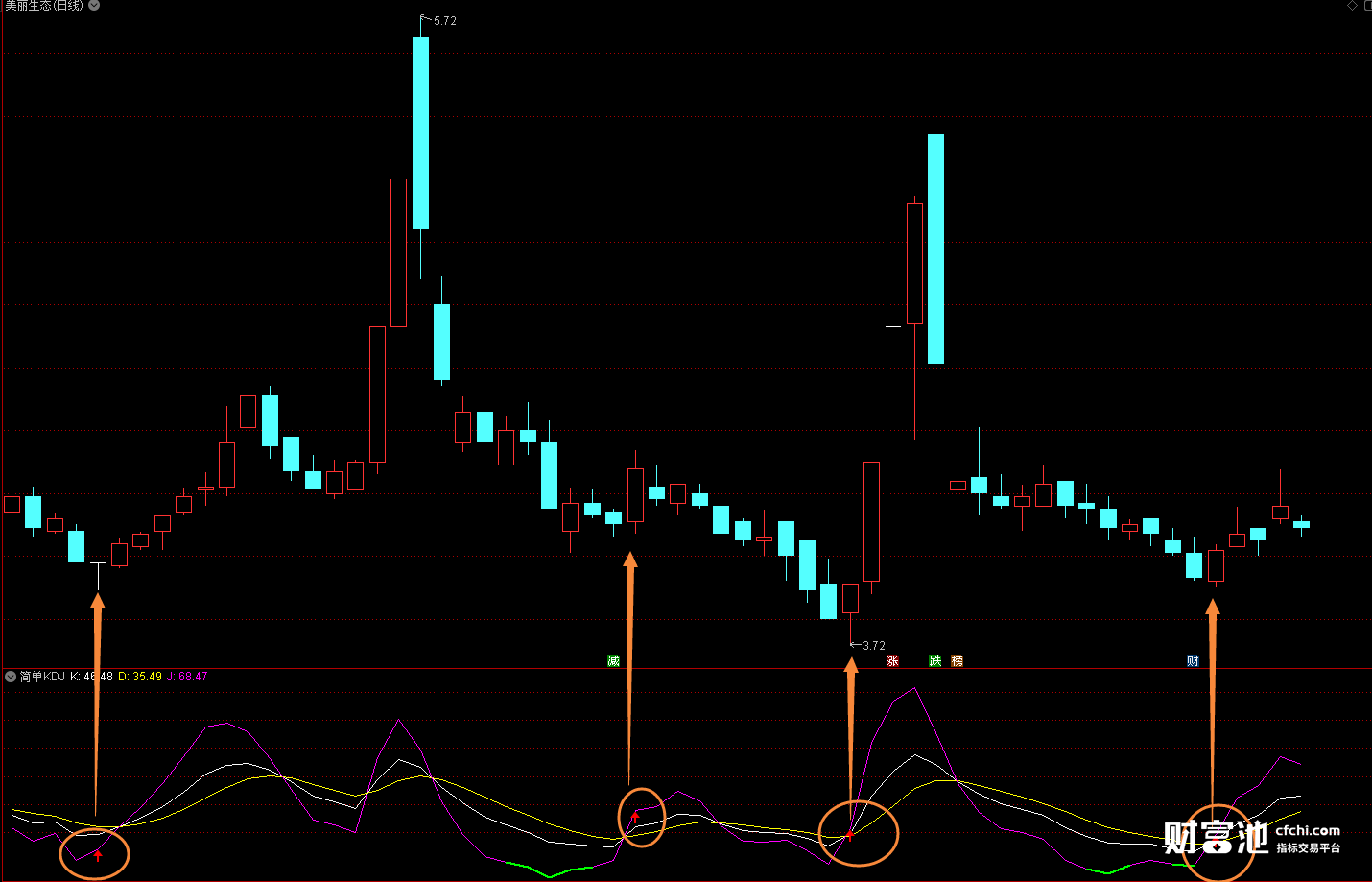Viewport: 1372px width, 882px height.
Task: Select the red candlestick above the 3.72 label
Action: point(850,599)
